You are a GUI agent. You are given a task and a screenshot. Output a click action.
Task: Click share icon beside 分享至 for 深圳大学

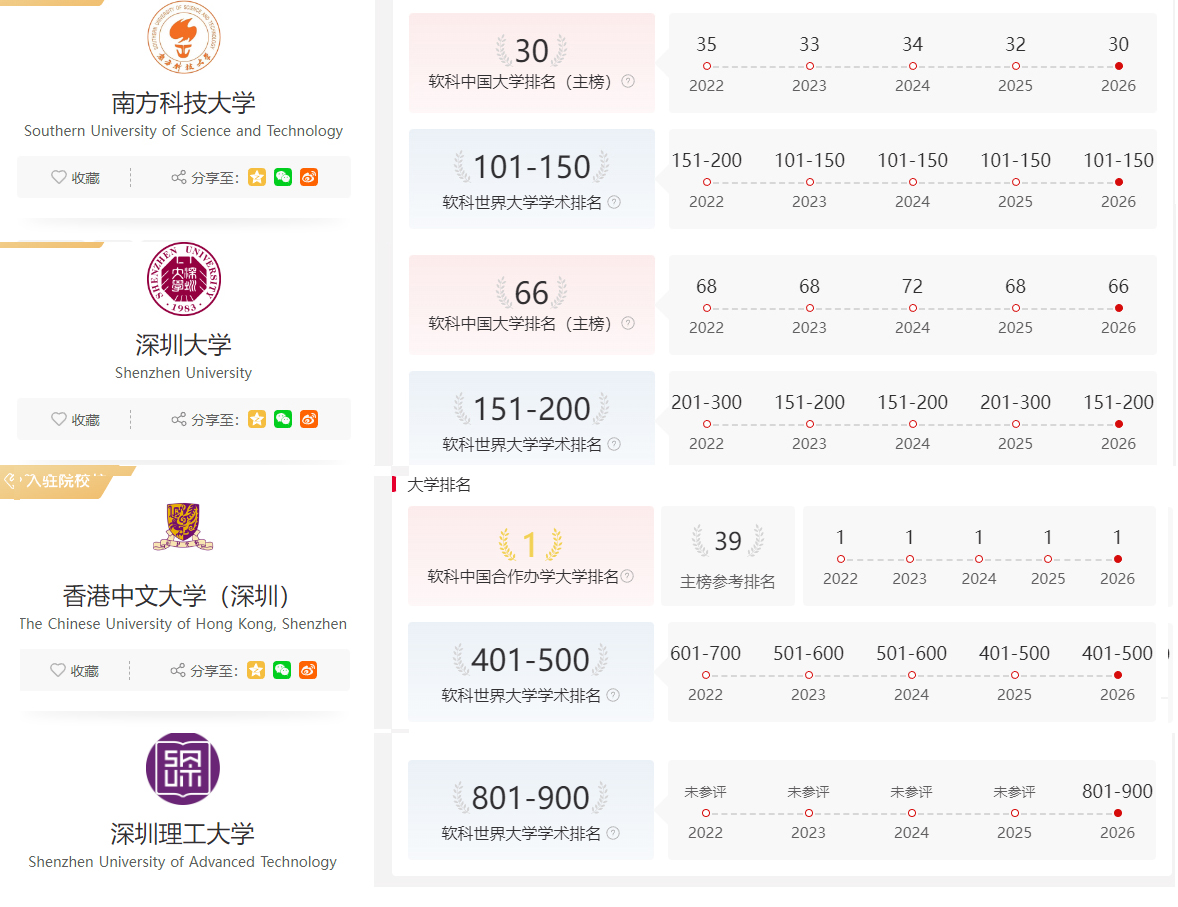pos(179,419)
